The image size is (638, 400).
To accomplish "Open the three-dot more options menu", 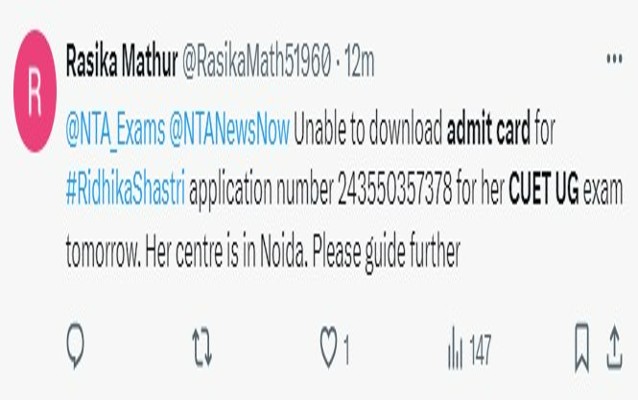I will 614,59.
